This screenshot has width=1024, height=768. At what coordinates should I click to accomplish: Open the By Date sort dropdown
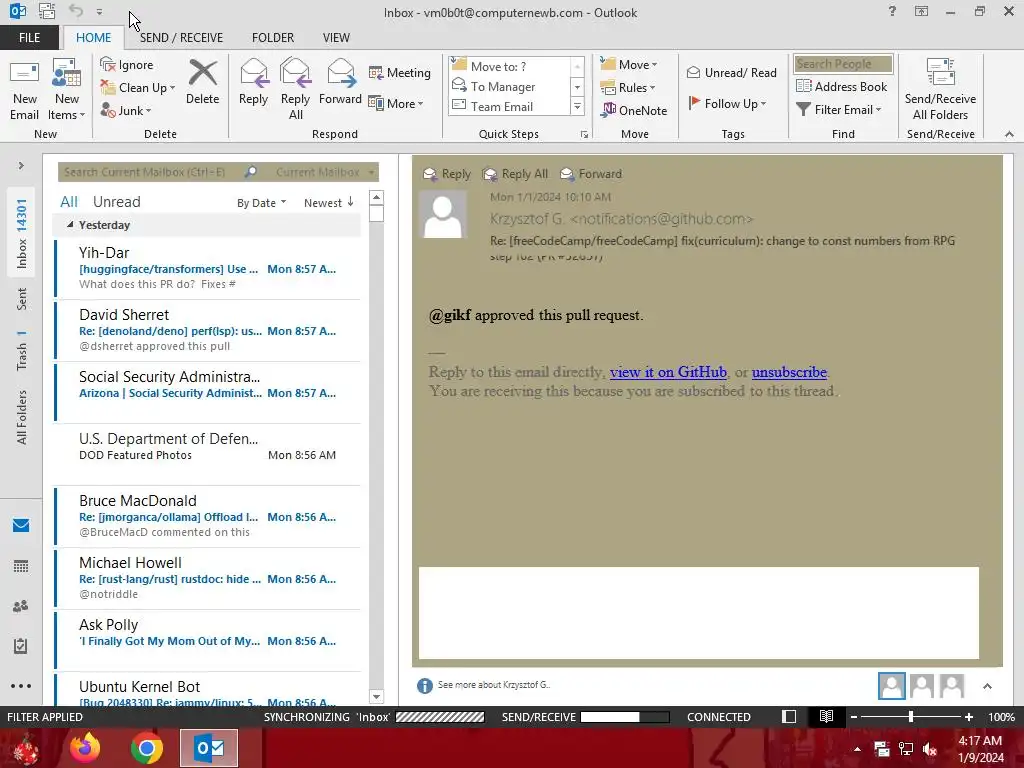pyautogui.click(x=261, y=203)
